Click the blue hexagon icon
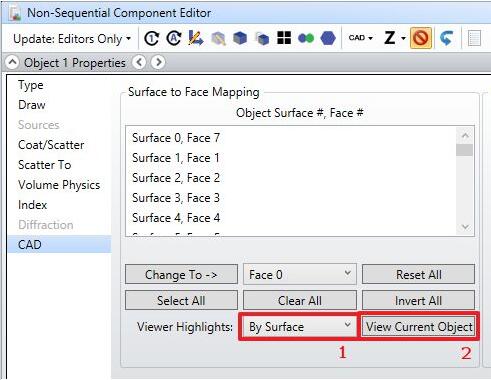This screenshot has height=380, width=491. [328, 38]
